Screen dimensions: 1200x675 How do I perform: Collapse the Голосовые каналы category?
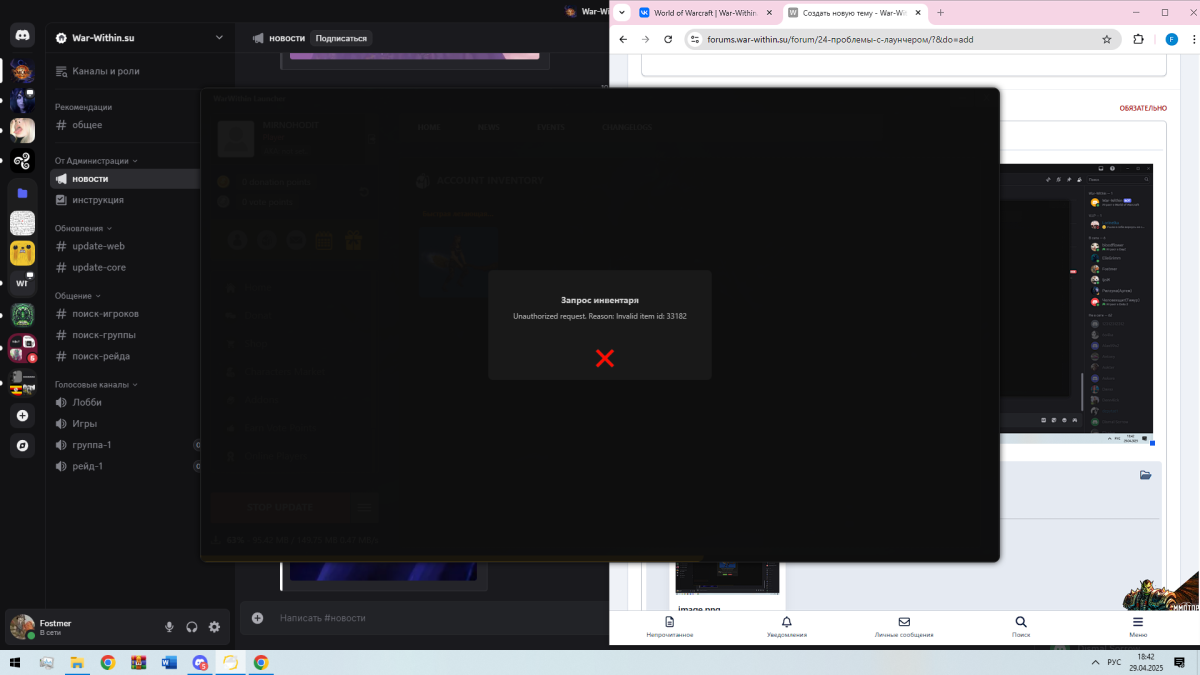pyautogui.click(x=96, y=384)
